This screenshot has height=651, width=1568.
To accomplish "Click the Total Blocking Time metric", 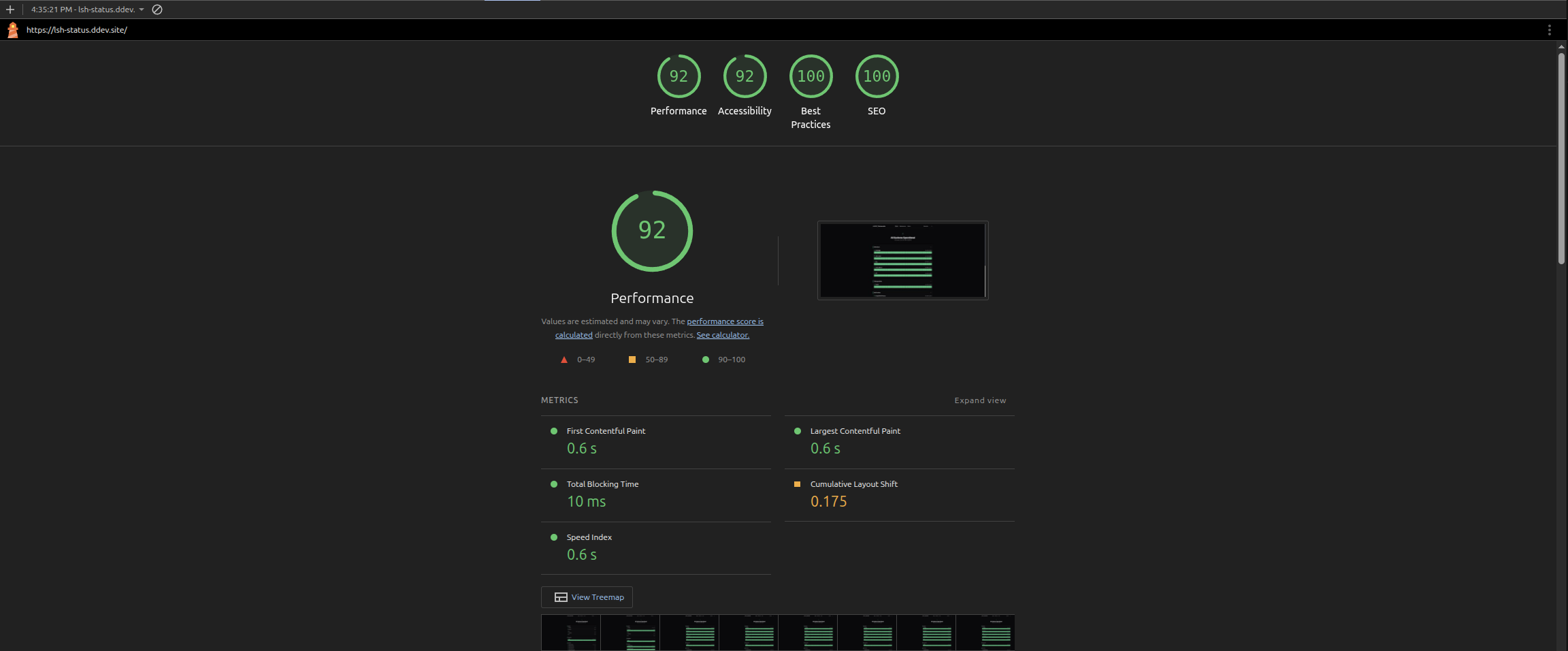I will point(602,484).
